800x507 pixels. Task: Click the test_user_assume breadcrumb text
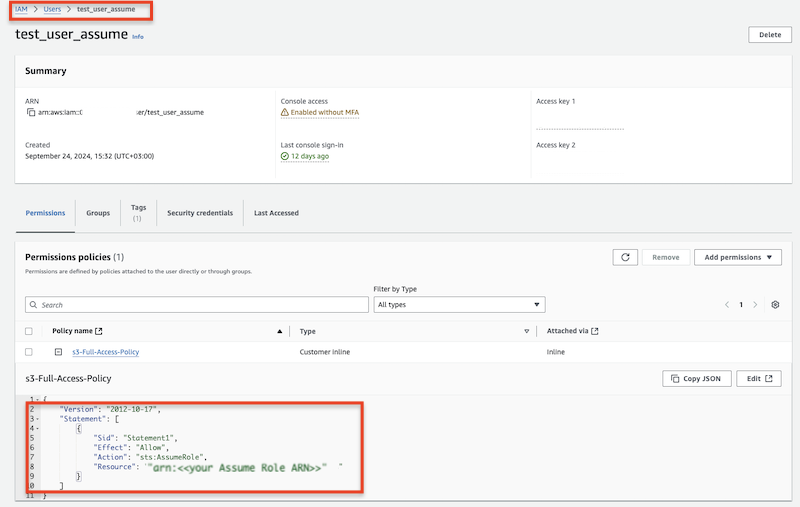[x=106, y=9]
